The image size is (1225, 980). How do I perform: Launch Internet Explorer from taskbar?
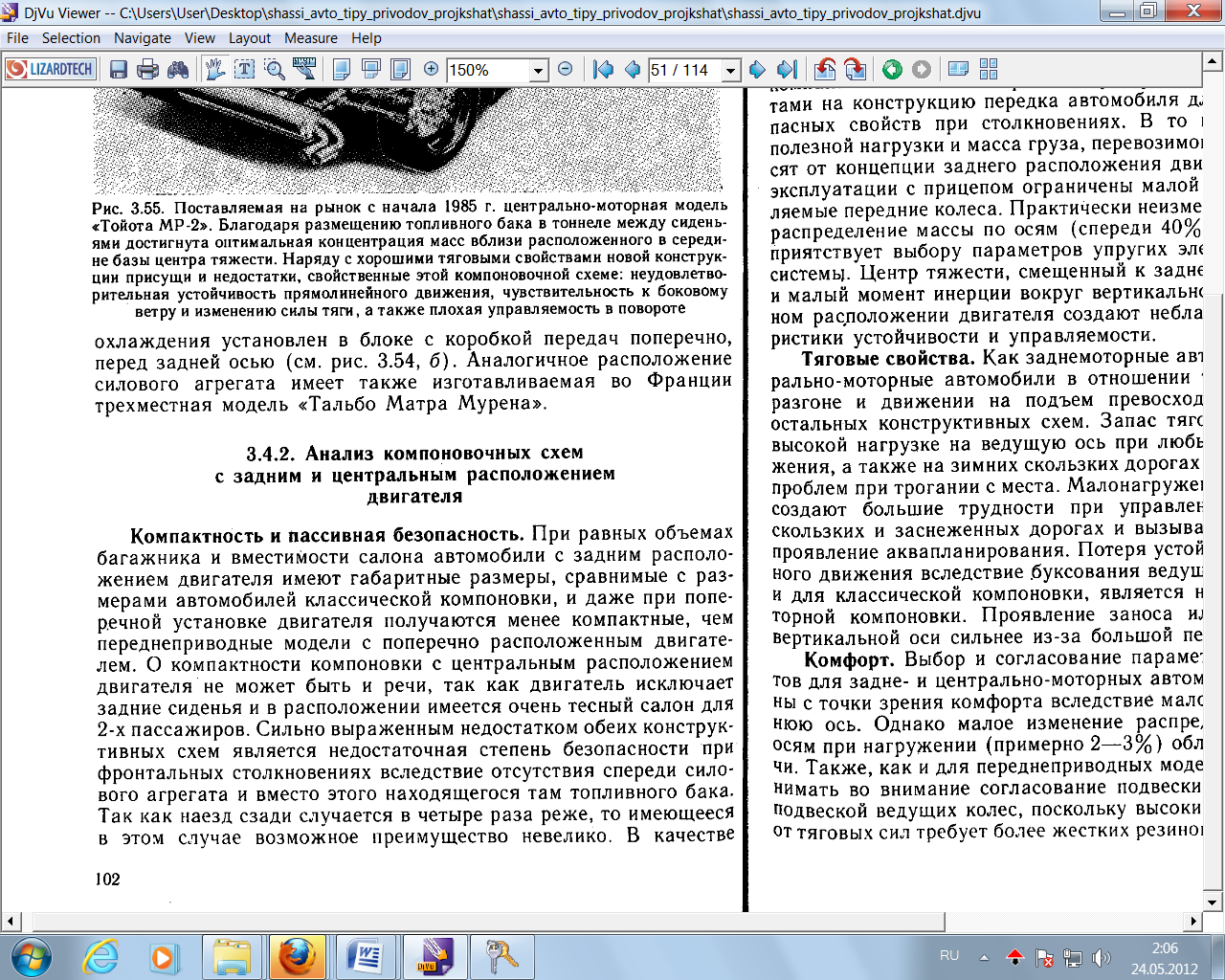pos(101,956)
